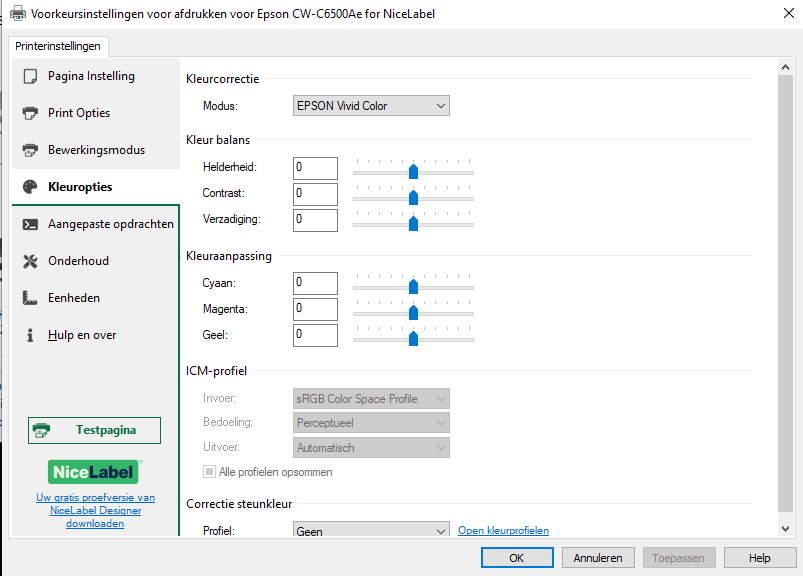
Task: Click the scrollbar down arrow
Action: [x=785, y=529]
